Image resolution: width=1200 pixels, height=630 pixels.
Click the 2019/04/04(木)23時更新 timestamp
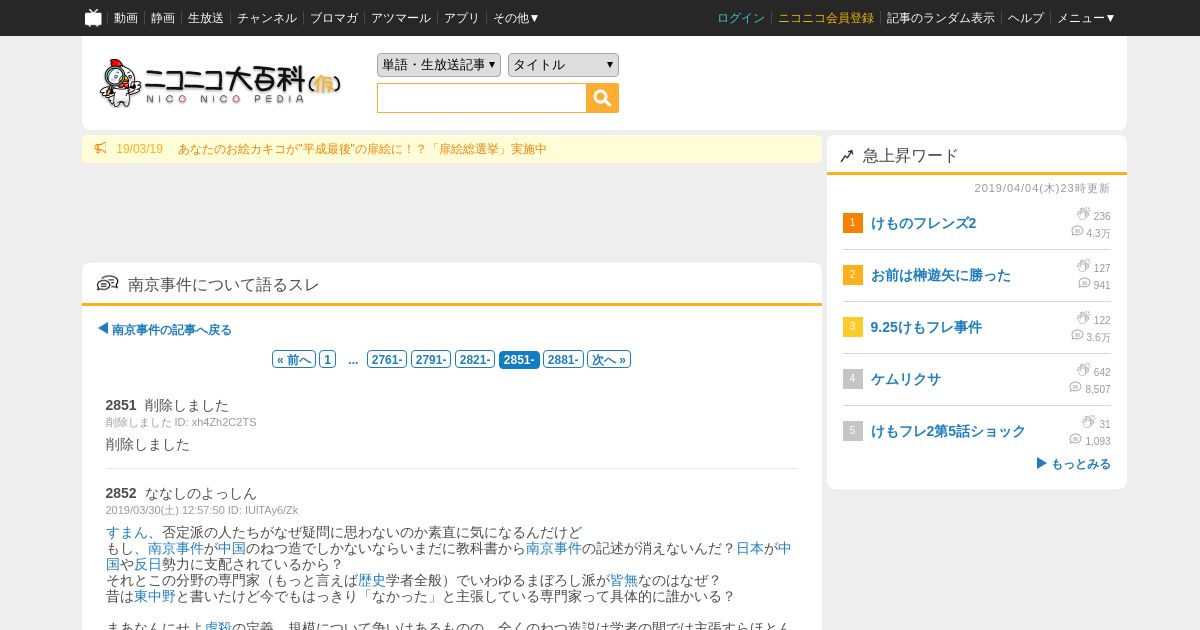point(1042,188)
